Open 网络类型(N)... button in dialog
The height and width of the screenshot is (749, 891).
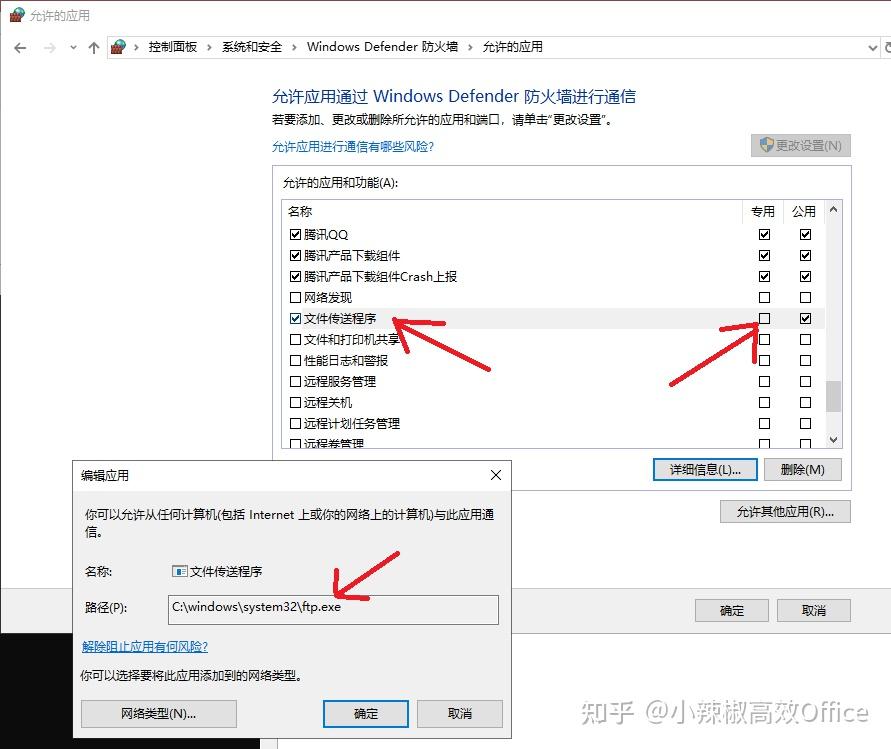click(x=159, y=713)
